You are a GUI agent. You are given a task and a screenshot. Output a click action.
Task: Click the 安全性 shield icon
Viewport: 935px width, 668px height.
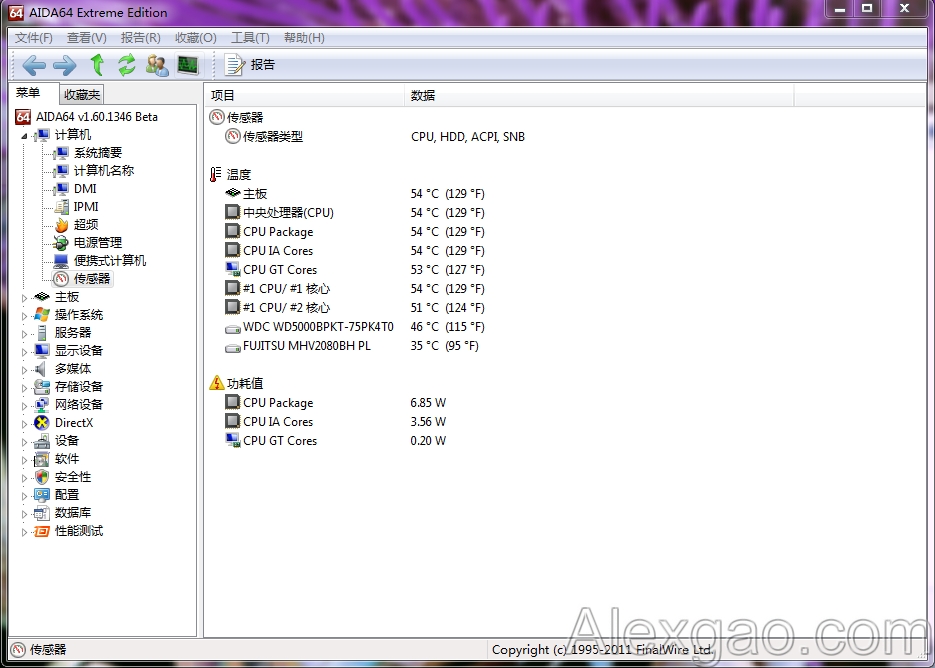[42, 477]
